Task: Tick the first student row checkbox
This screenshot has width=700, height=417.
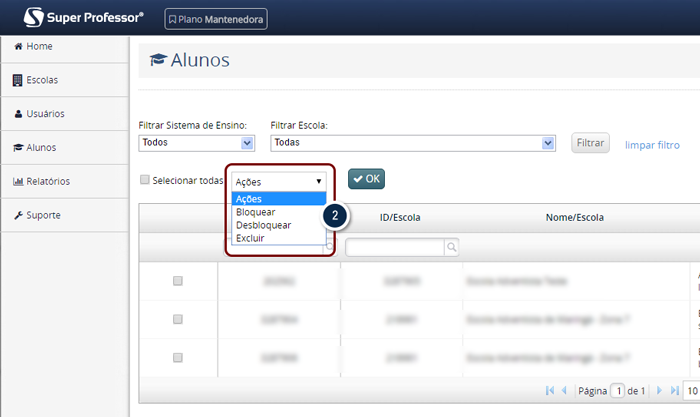Action: [x=178, y=282]
